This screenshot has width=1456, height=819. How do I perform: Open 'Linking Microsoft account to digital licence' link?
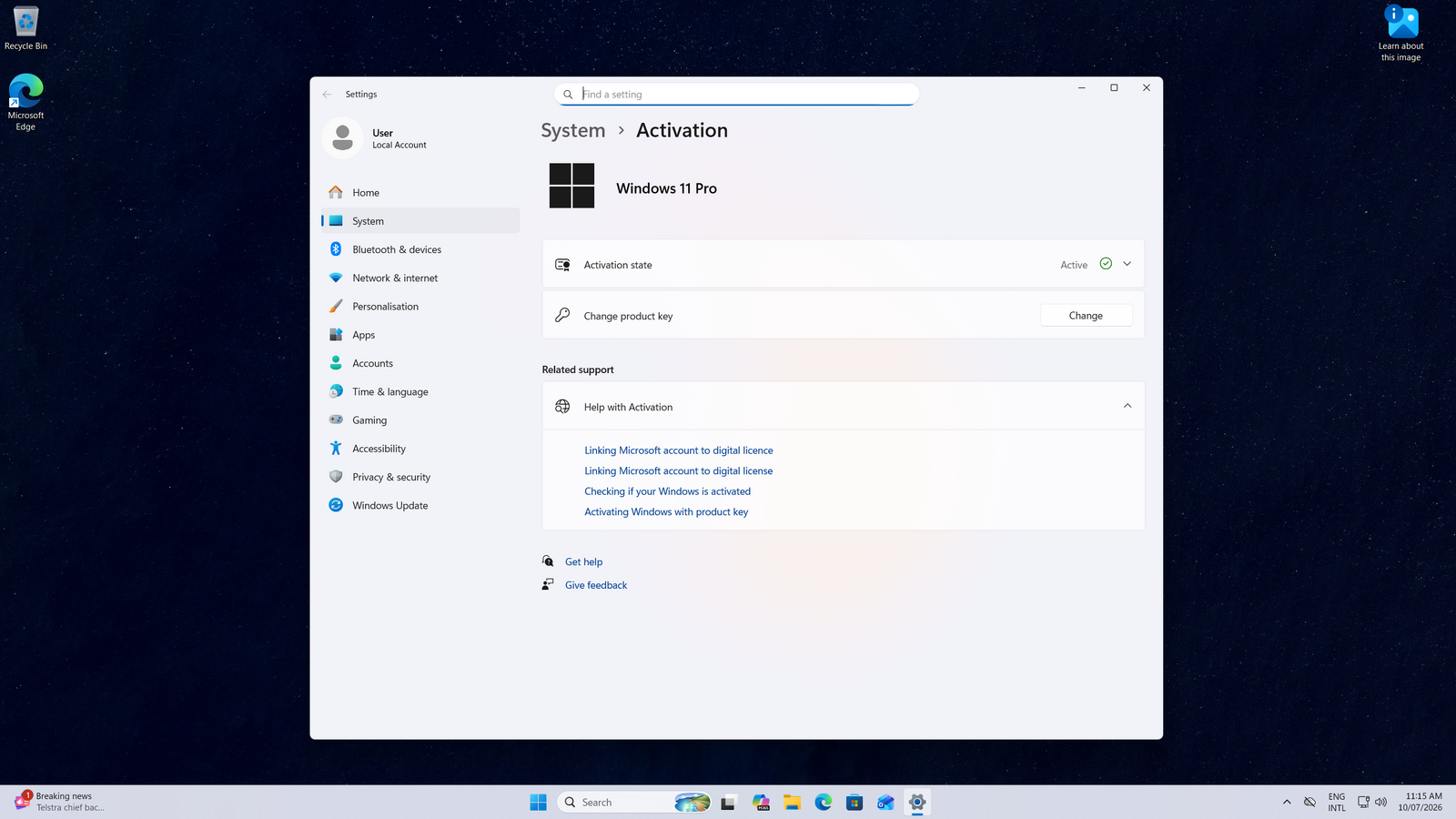[679, 450]
